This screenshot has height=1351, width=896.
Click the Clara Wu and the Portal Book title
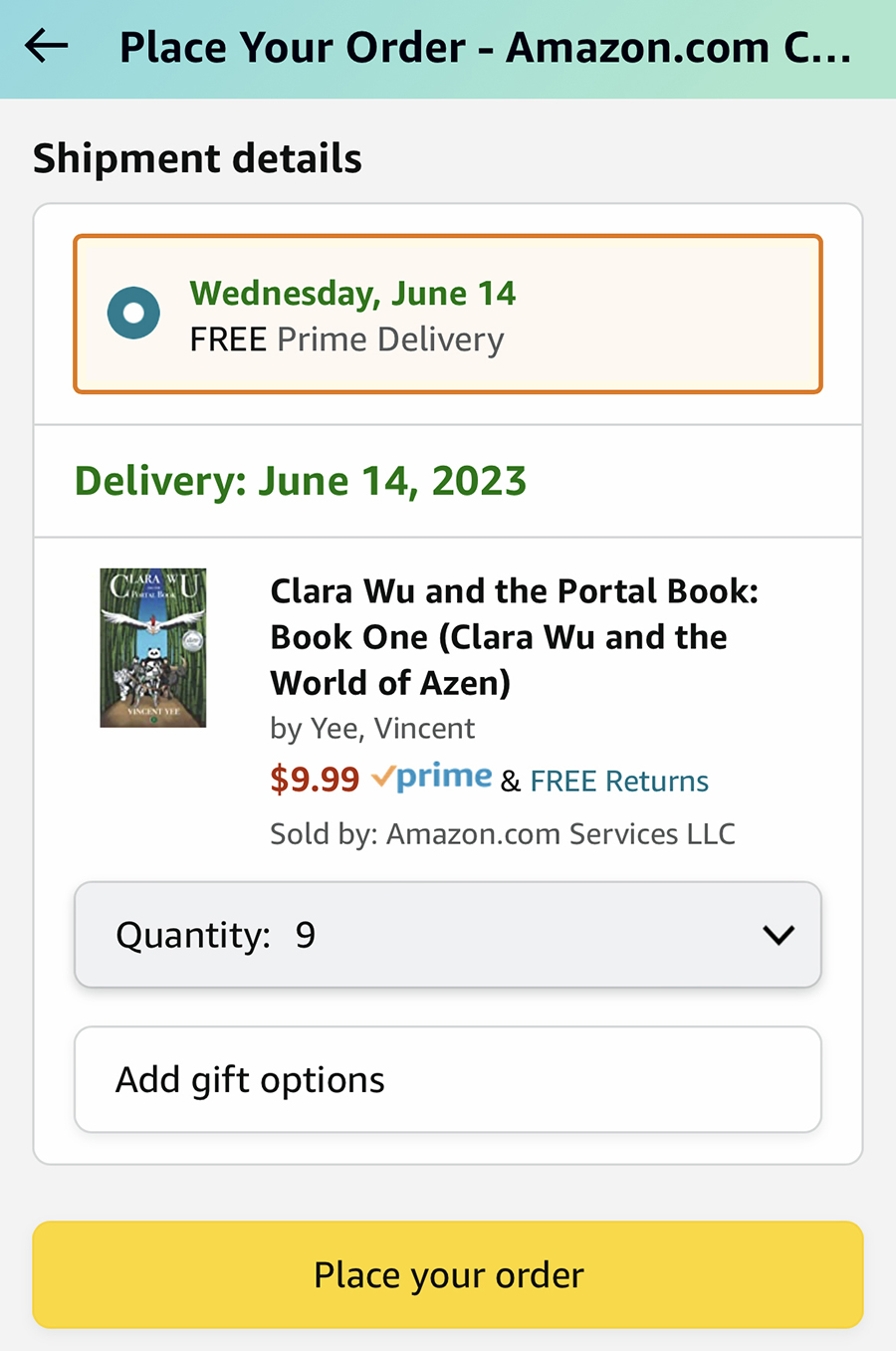pos(513,636)
